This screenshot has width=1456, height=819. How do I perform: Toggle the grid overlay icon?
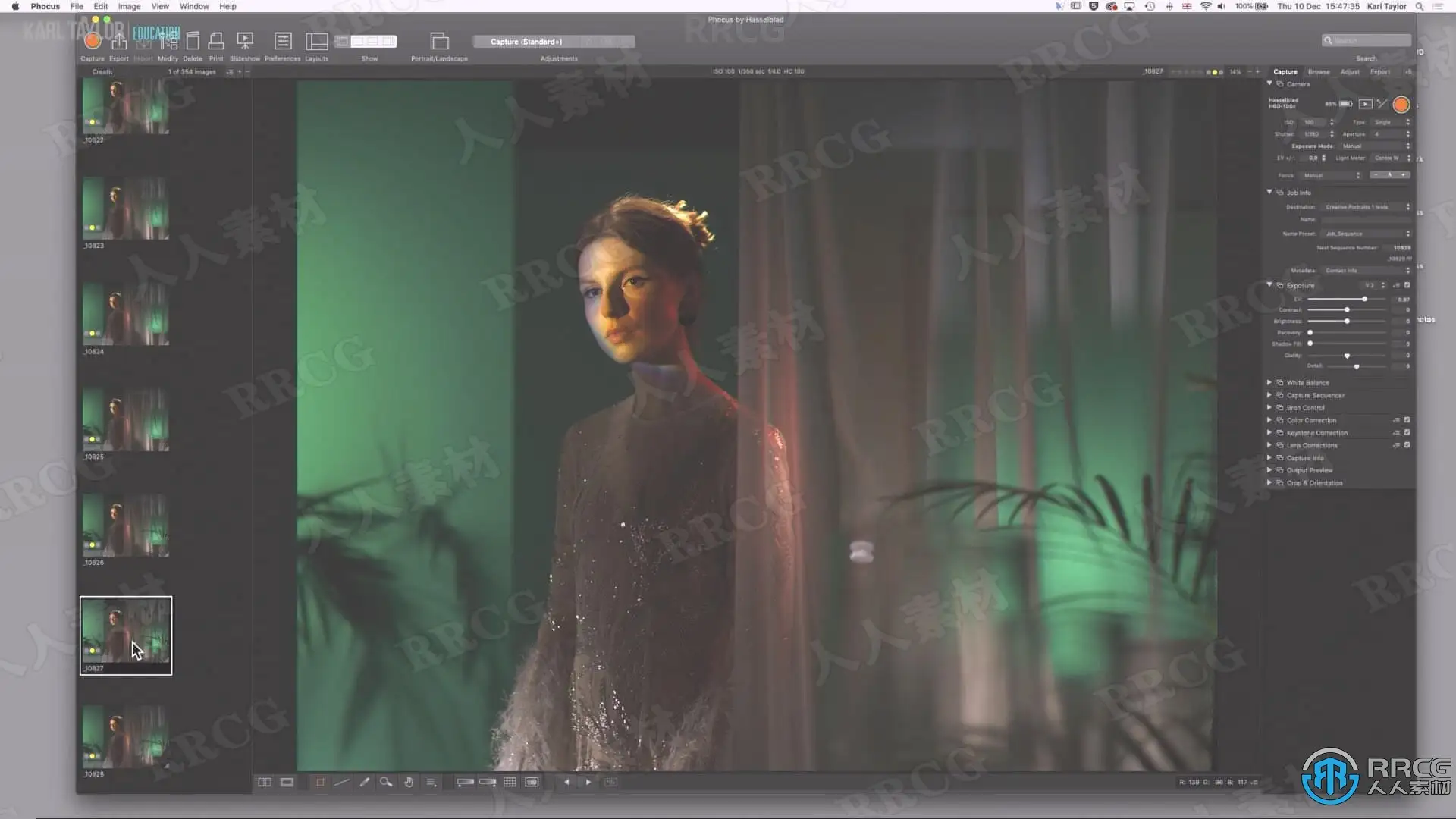510,782
